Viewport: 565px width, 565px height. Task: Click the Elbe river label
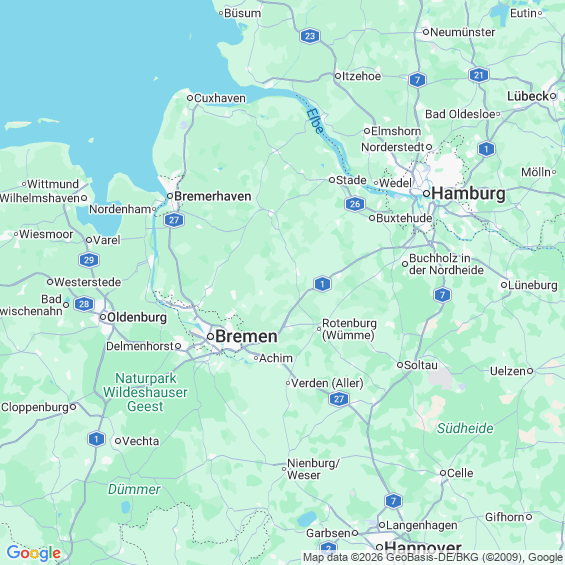pos(315,121)
